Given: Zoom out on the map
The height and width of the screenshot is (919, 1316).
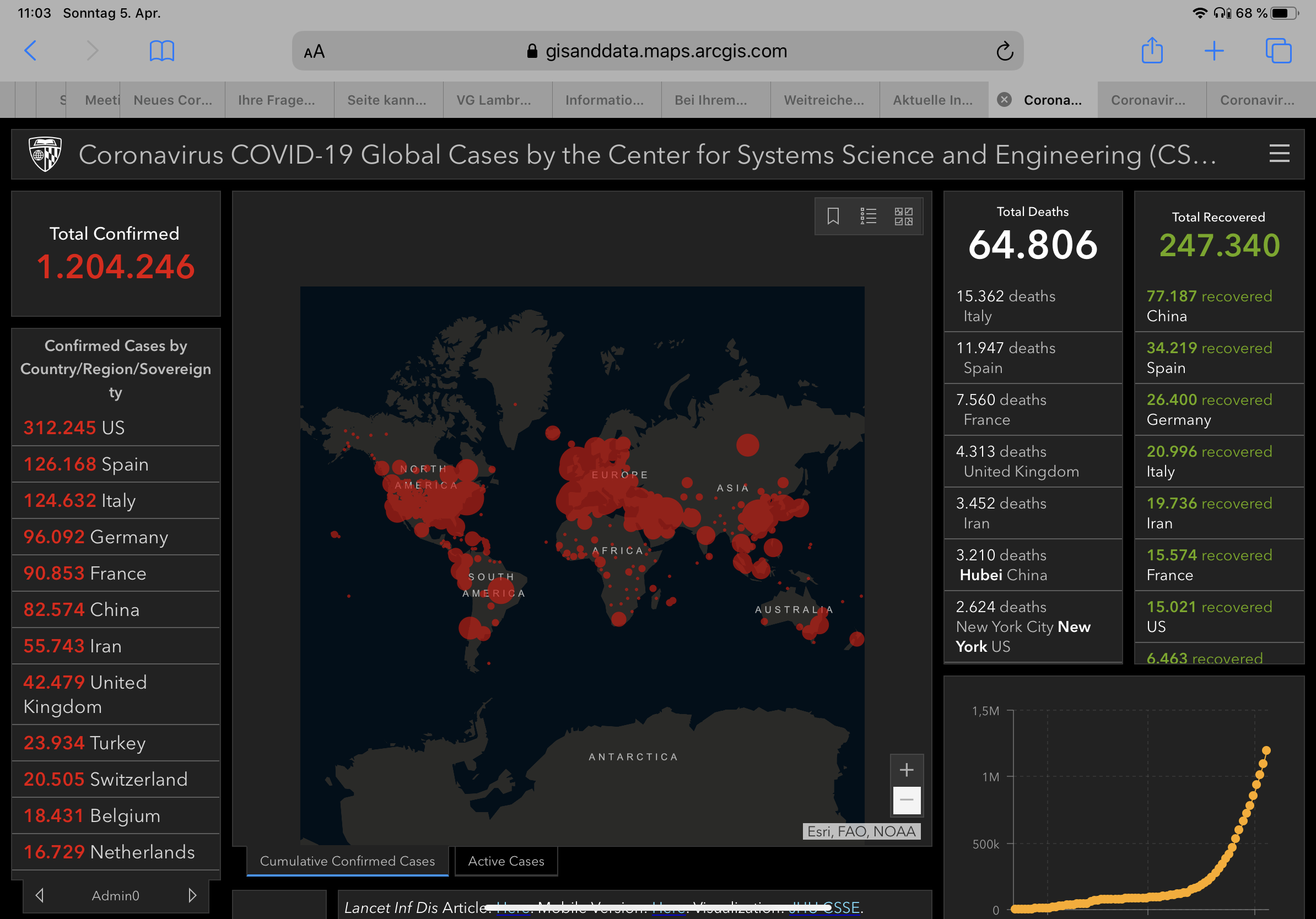Looking at the screenshot, I should click(x=906, y=800).
